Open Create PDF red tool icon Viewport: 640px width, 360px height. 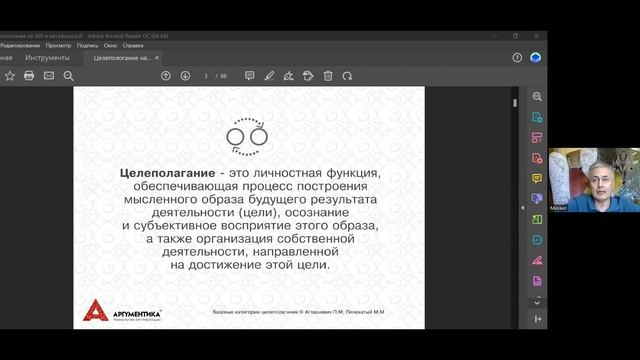(x=537, y=158)
